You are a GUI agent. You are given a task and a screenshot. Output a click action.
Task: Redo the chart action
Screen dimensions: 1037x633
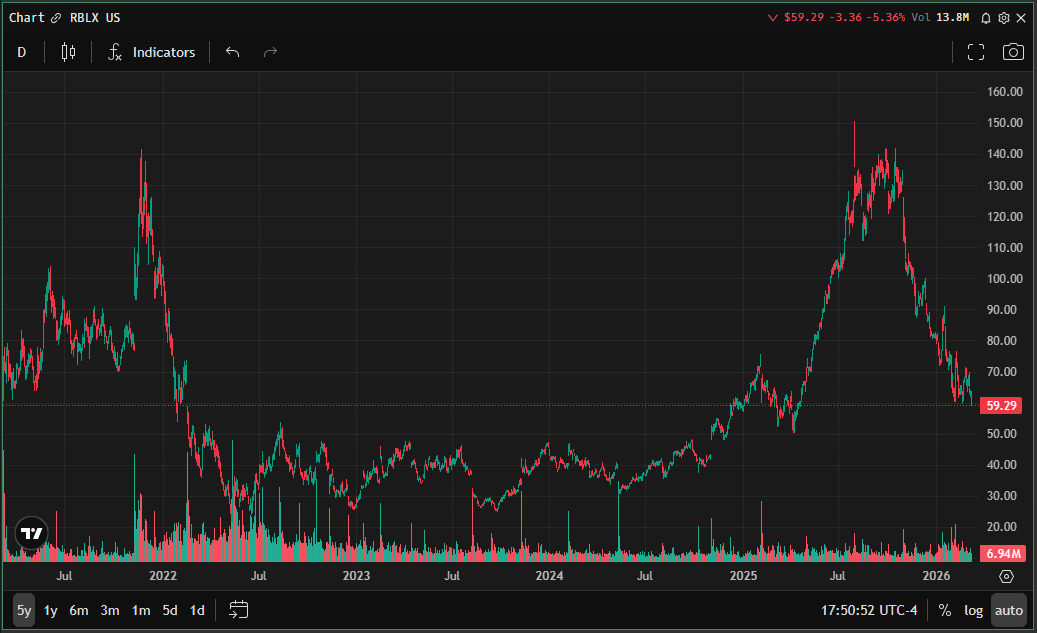point(270,52)
